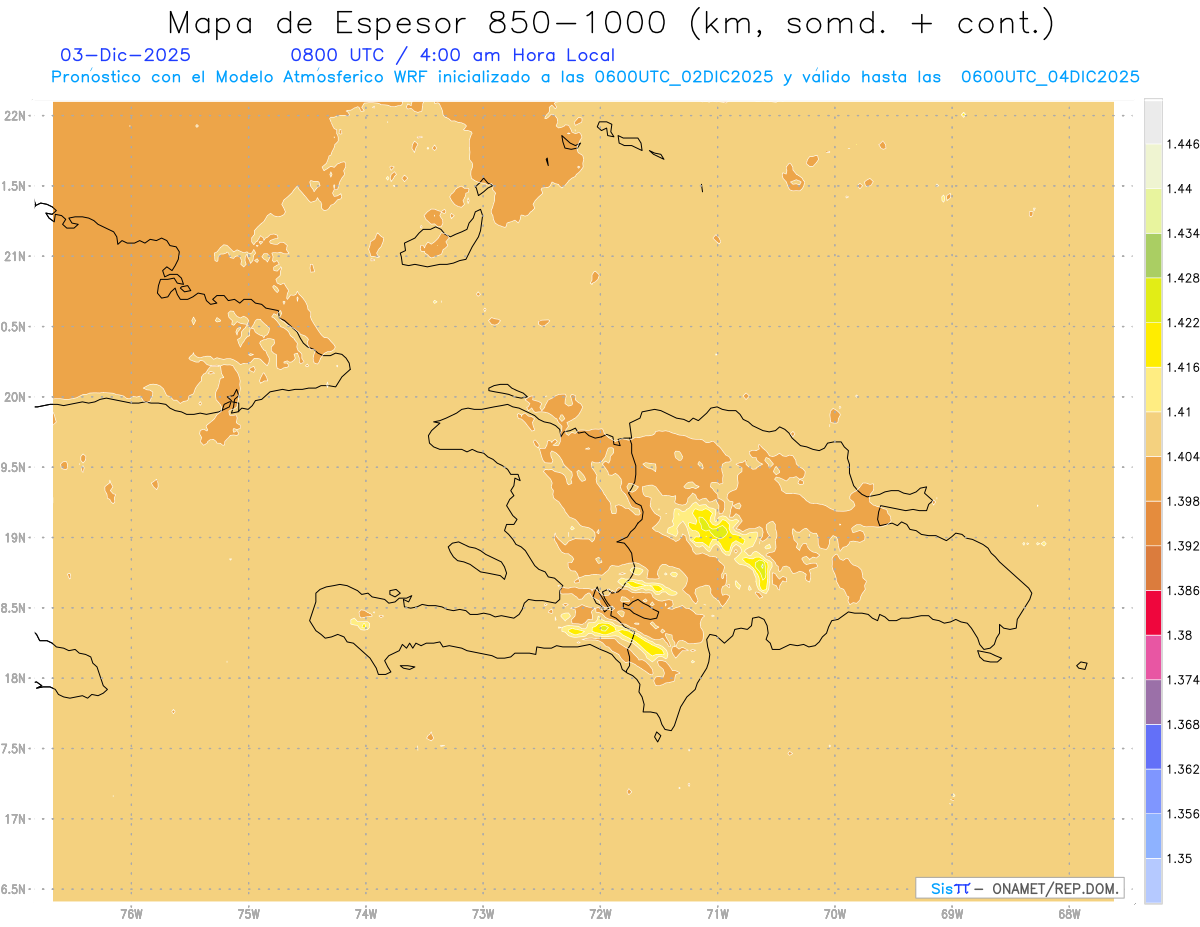This screenshot has height=927, width=1200.
Task: Click the forecast date '03-Dic-2025'
Action: click(126, 55)
